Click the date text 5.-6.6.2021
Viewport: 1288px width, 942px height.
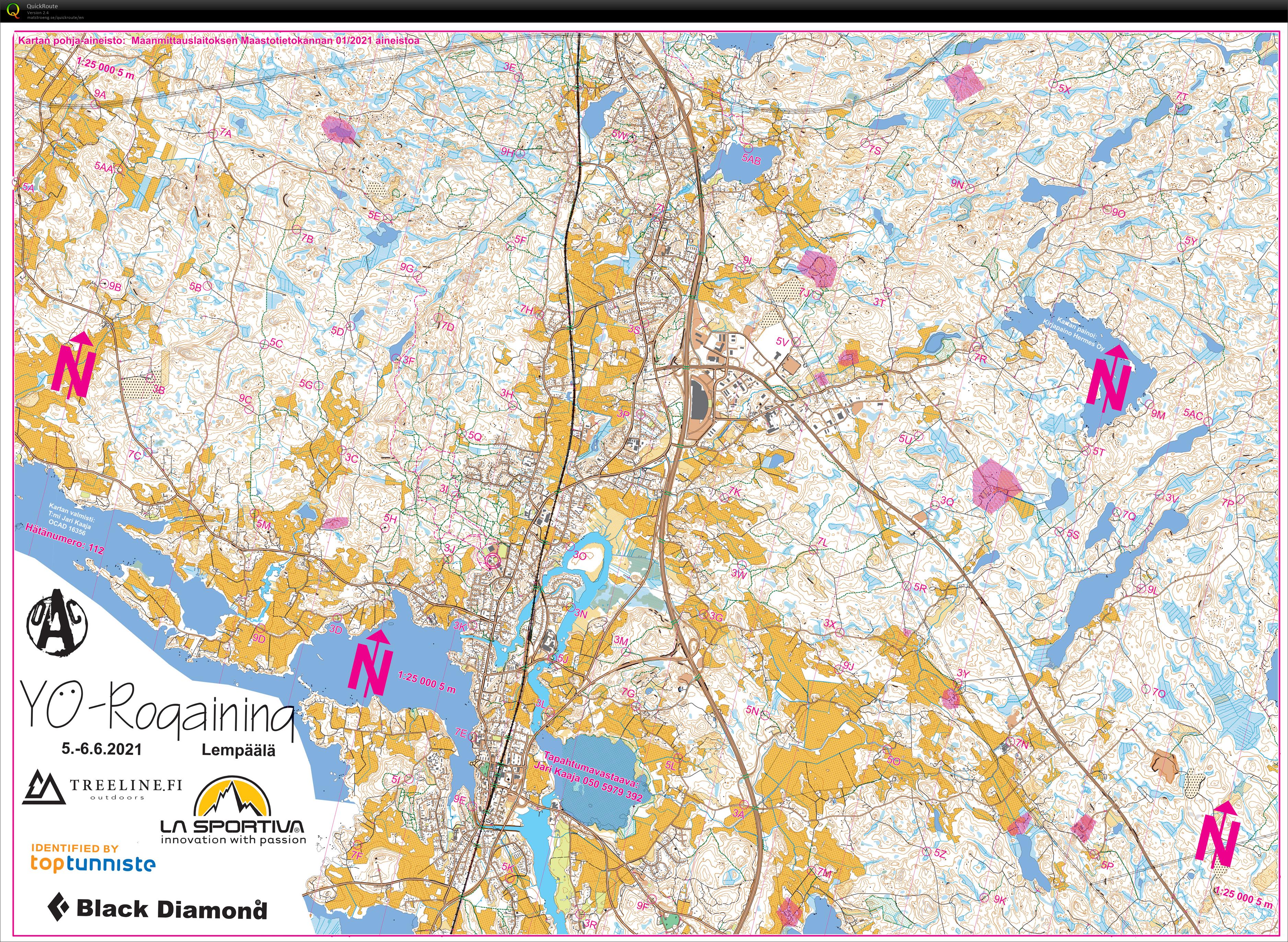(102, 749)
